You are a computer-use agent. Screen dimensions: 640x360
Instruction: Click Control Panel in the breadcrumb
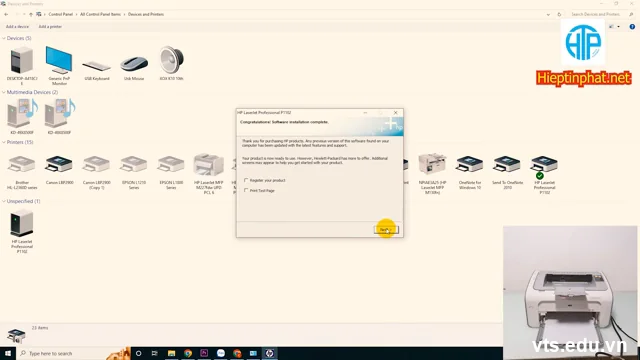tap(60, 14)
